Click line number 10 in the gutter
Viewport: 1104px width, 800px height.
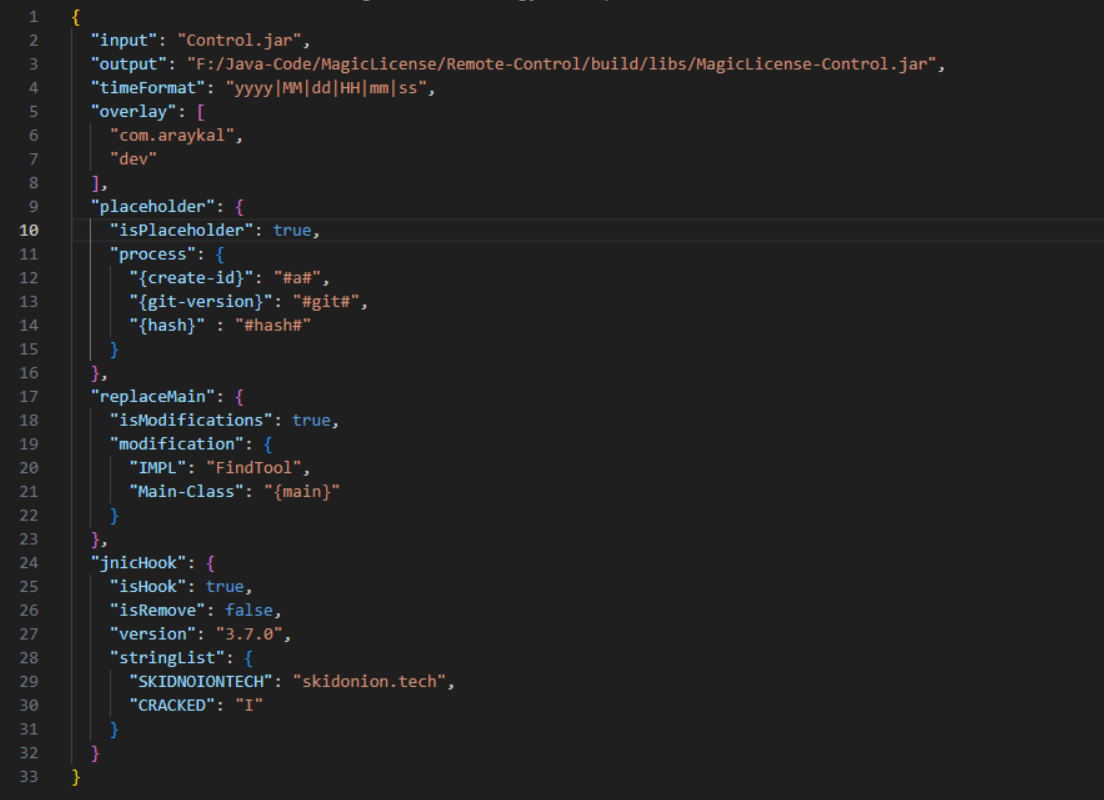tap(29, 230)
